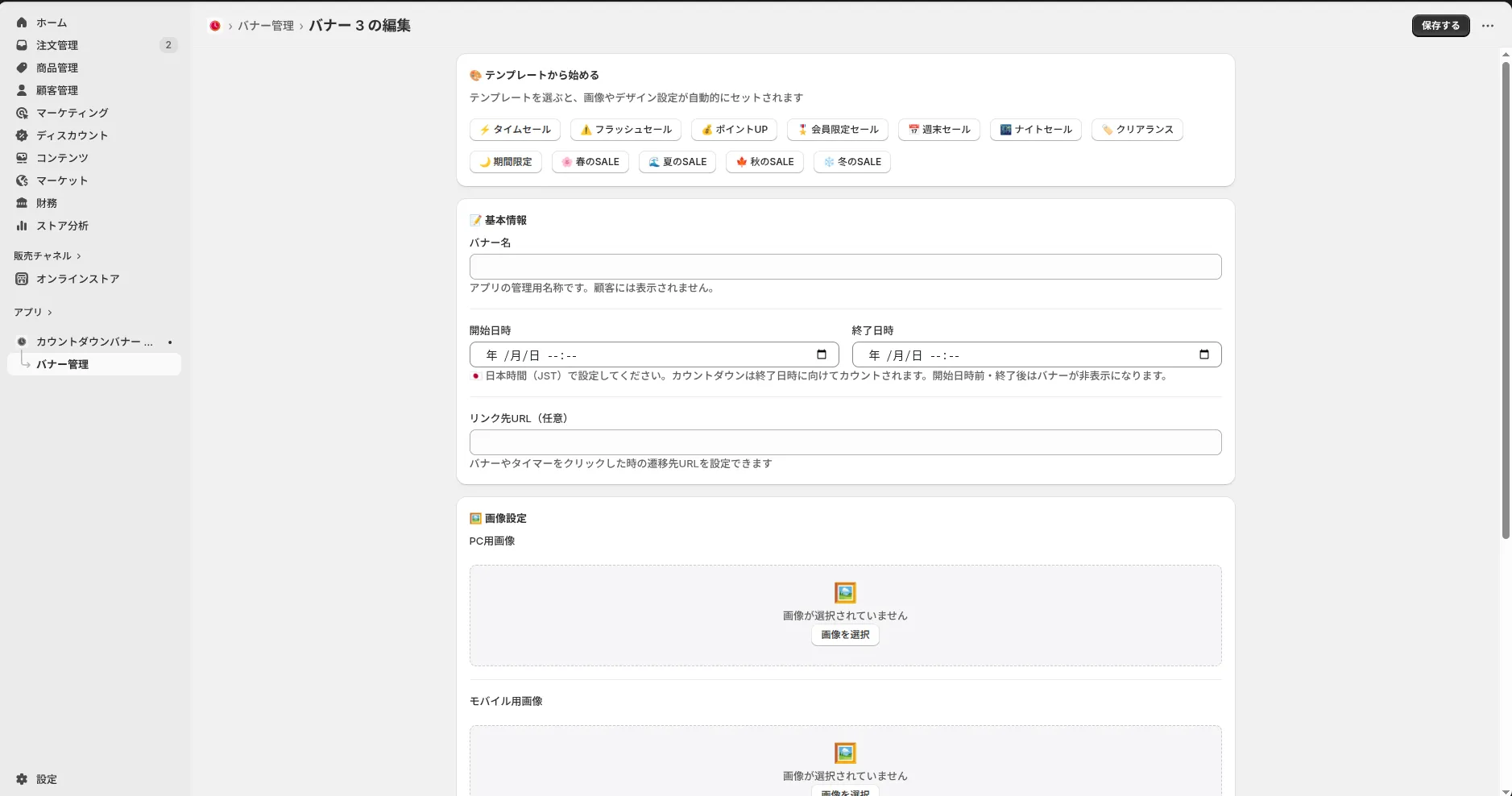Click the Online Store icon

tap(22, 279)
